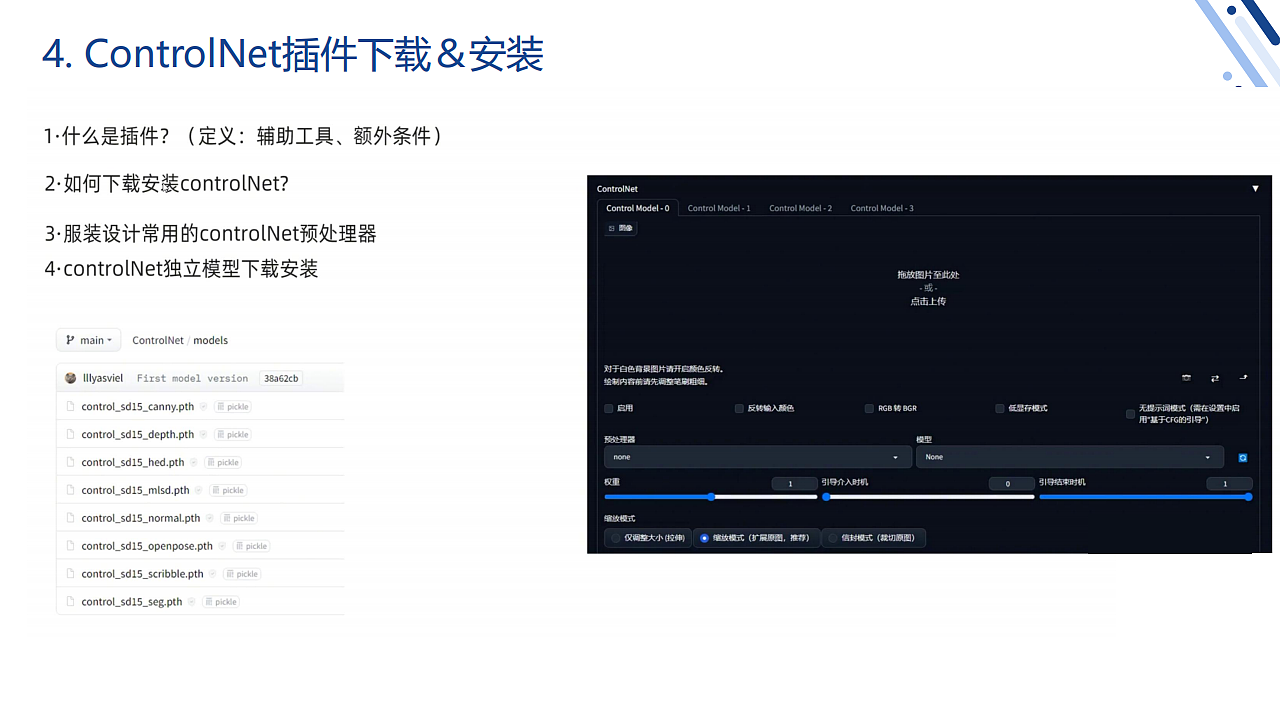Click the 引导结束时机 value field
This screenshot has width=1280, height=720.
tap(1229, 483)
